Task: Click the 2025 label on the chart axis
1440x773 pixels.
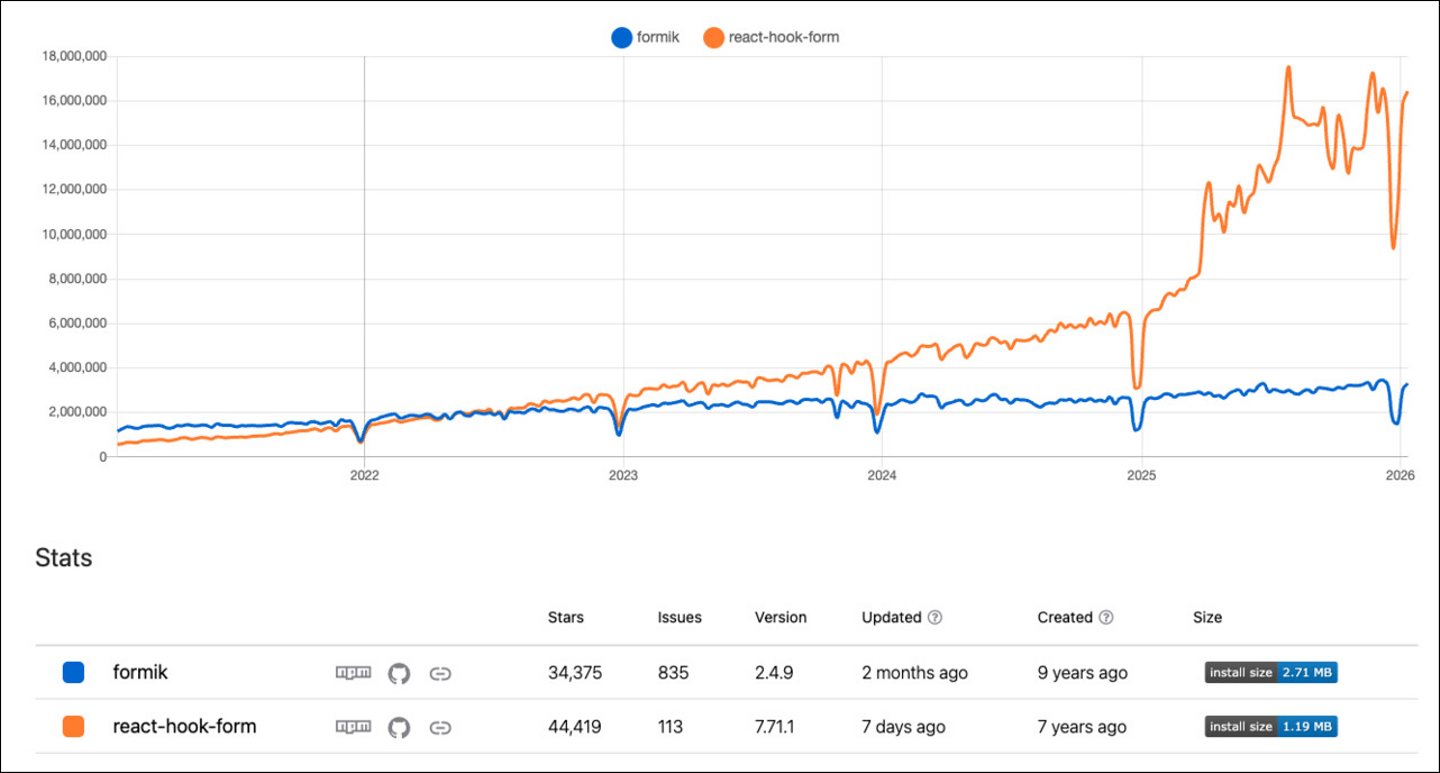Action: [x=1141, y=477]
